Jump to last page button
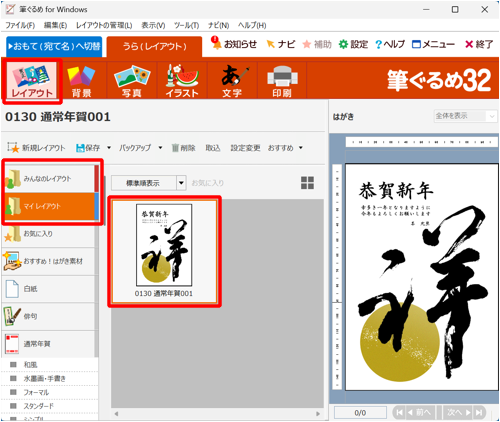 (x=479, y=413)
